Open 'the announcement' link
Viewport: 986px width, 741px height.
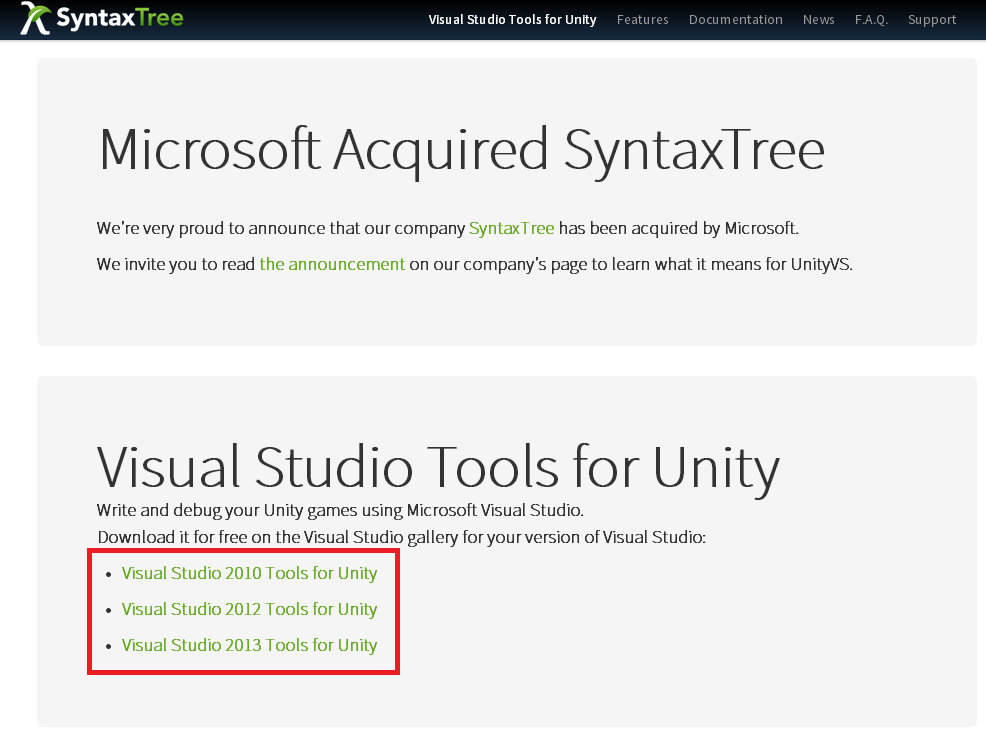click(332, 264)
